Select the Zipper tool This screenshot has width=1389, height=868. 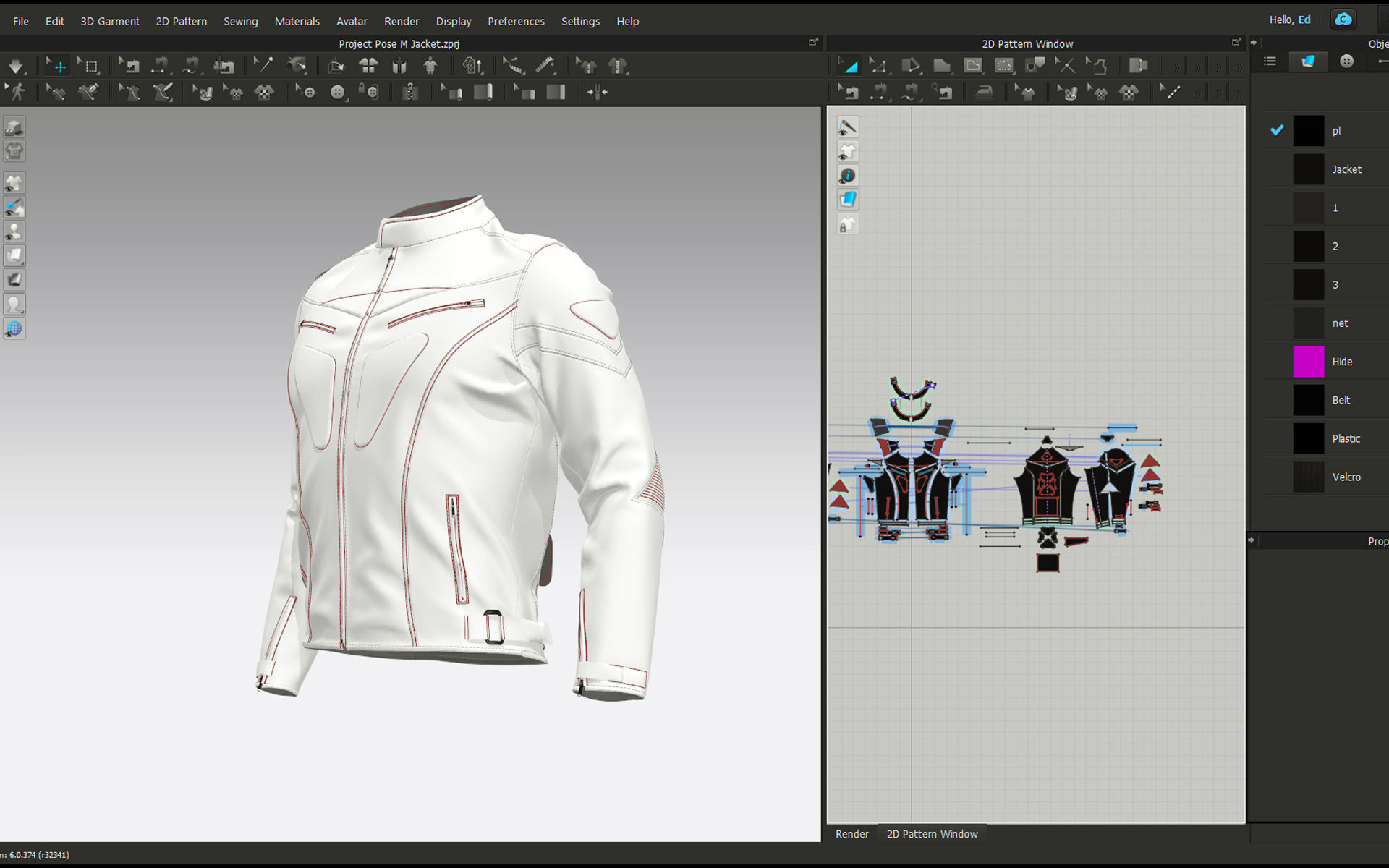click(410, 92)
